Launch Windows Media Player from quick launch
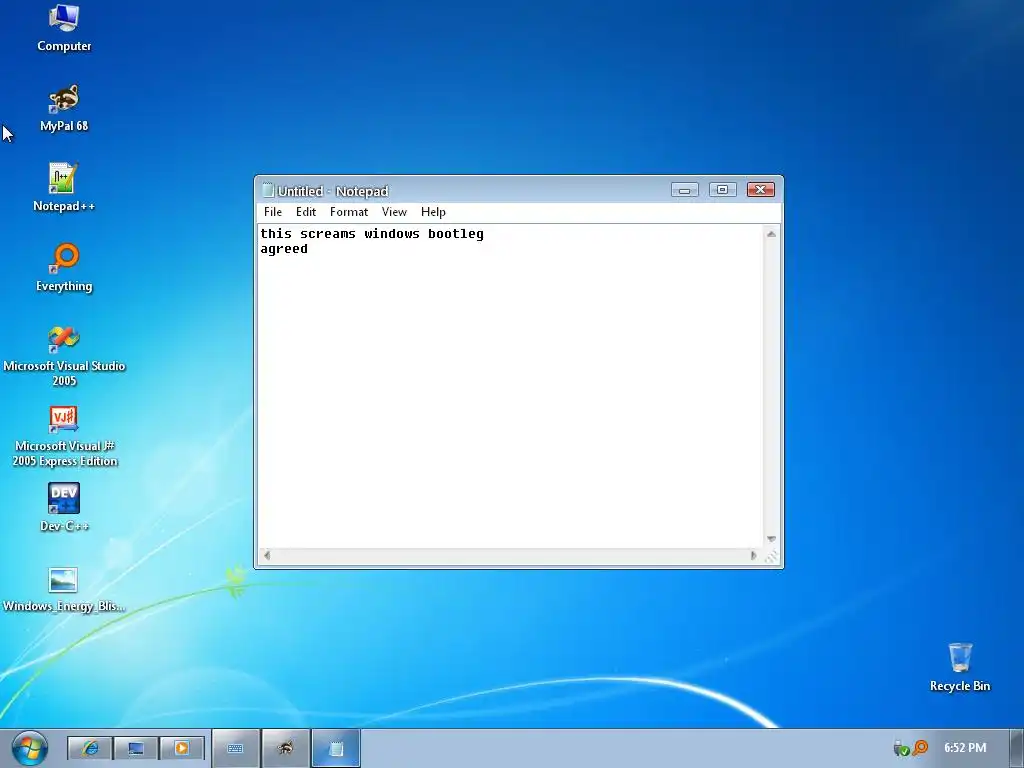The height and width of the screenshot is (768, 1024). coord(182,748)
